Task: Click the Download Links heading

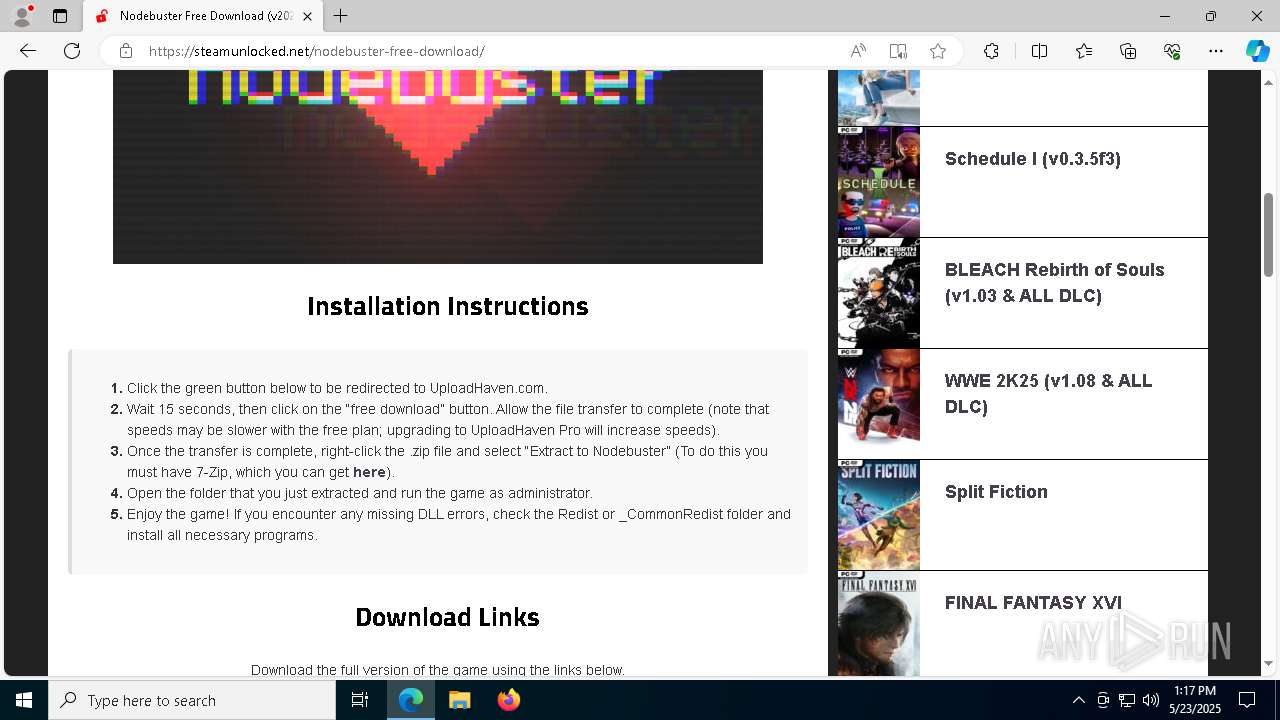Action: (448, 617)
